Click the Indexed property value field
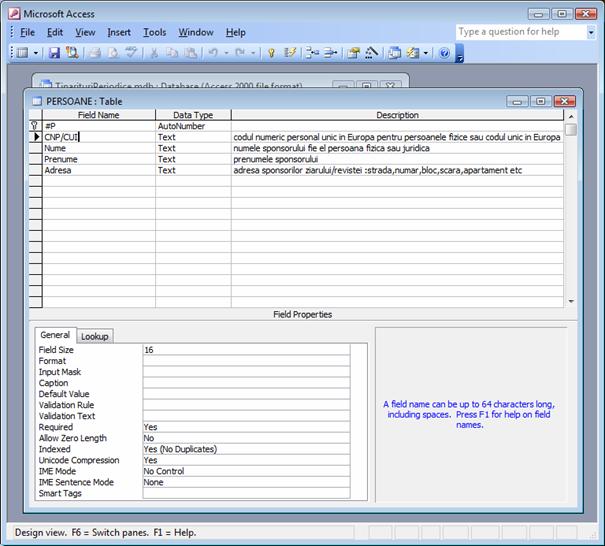 click(246, 449)
